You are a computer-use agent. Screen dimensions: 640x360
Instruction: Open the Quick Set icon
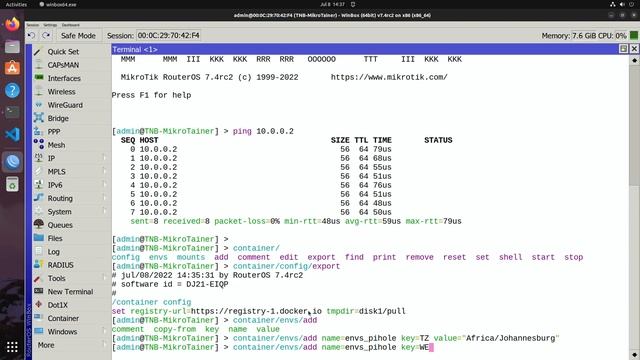click(x=38, y=51)
